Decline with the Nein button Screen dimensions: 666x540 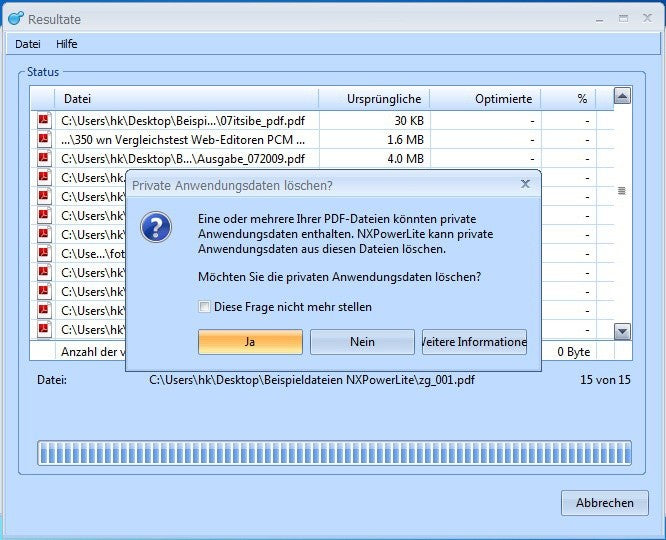[x=362, y=342]
